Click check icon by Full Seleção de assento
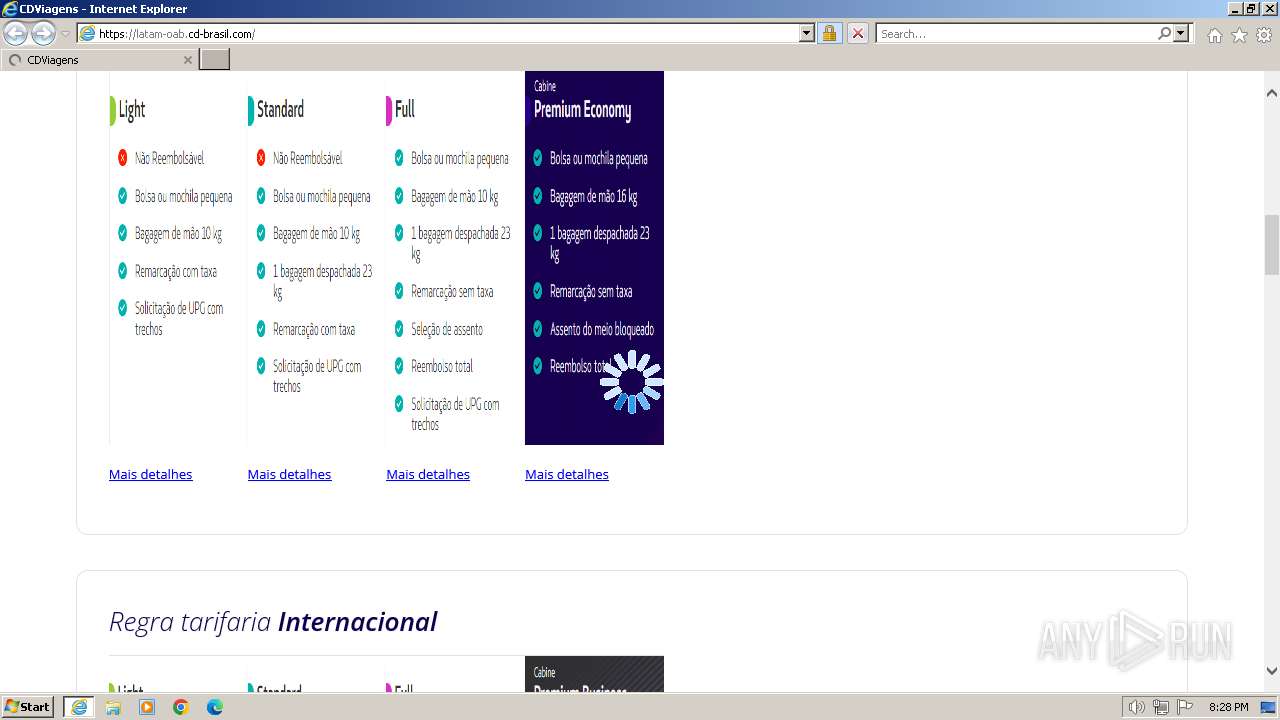The width and height of the screenshot is (1280, 720). pyautogui.click(x=399, y=329)
